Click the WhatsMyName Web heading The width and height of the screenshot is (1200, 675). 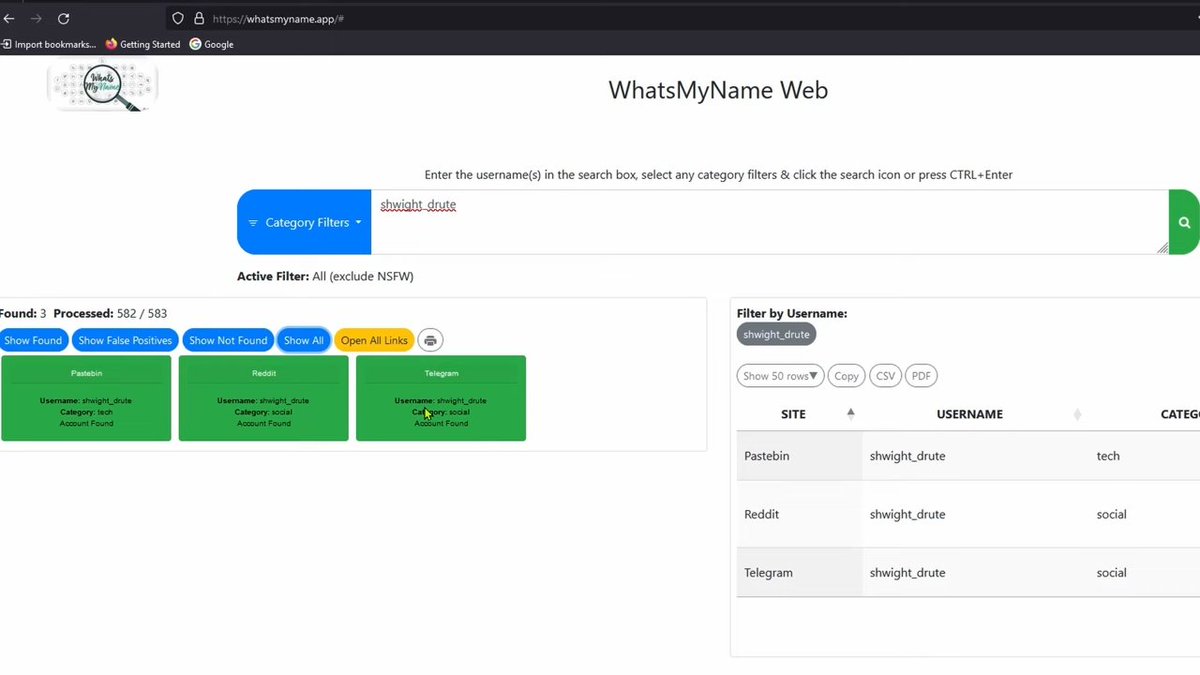718,90
